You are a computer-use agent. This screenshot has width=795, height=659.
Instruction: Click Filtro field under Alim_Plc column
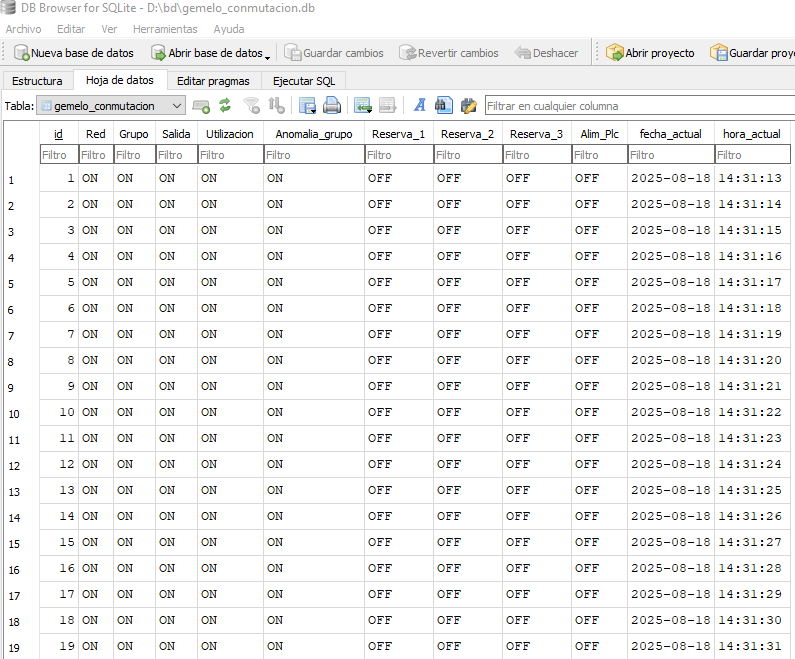click(599, 155)
